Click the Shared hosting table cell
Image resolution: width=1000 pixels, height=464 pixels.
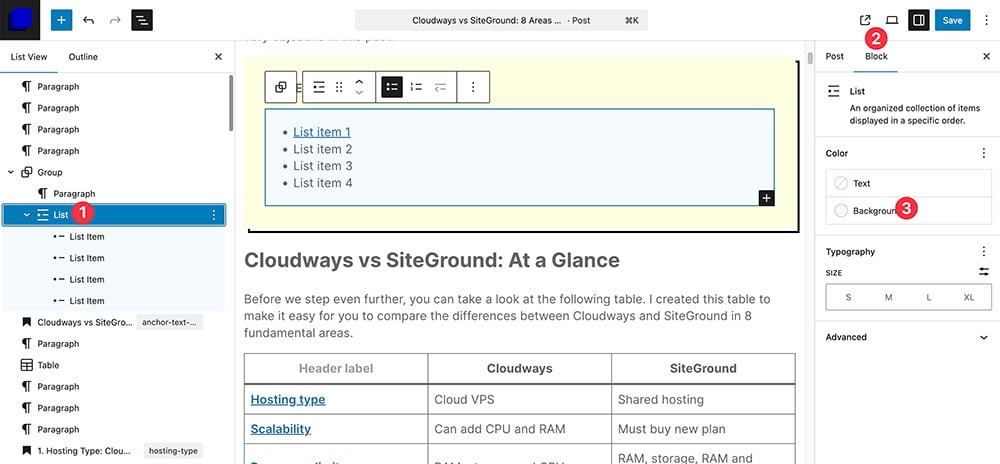(x=703, y=400)
